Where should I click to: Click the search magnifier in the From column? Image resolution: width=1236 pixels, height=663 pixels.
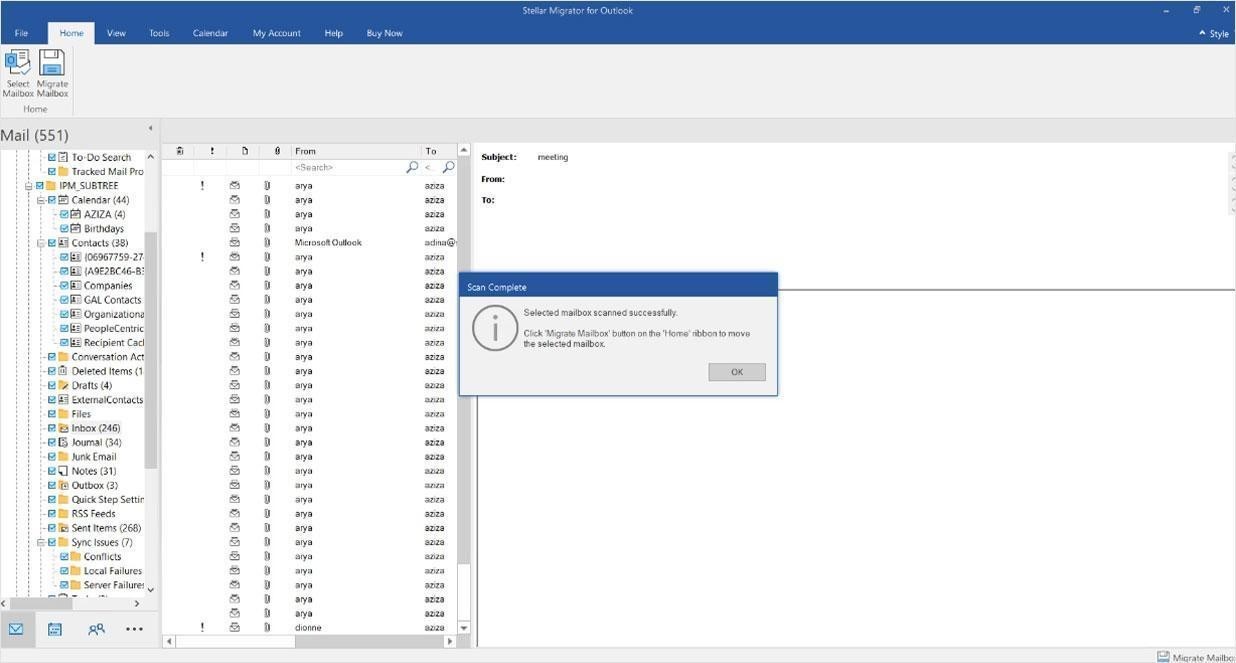pyautogui.click(x=412, y=167)
